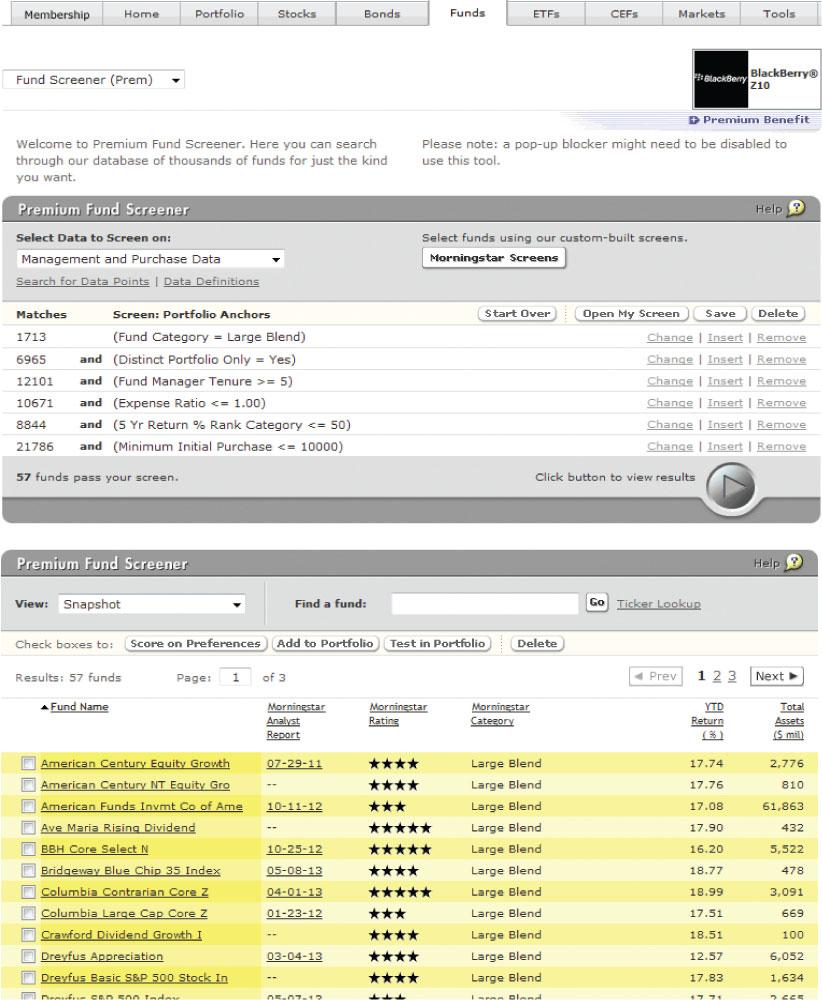Viewport: 822px width, 1000px height.
Task: Click the Morningstar Screens button
Action: 494,258
